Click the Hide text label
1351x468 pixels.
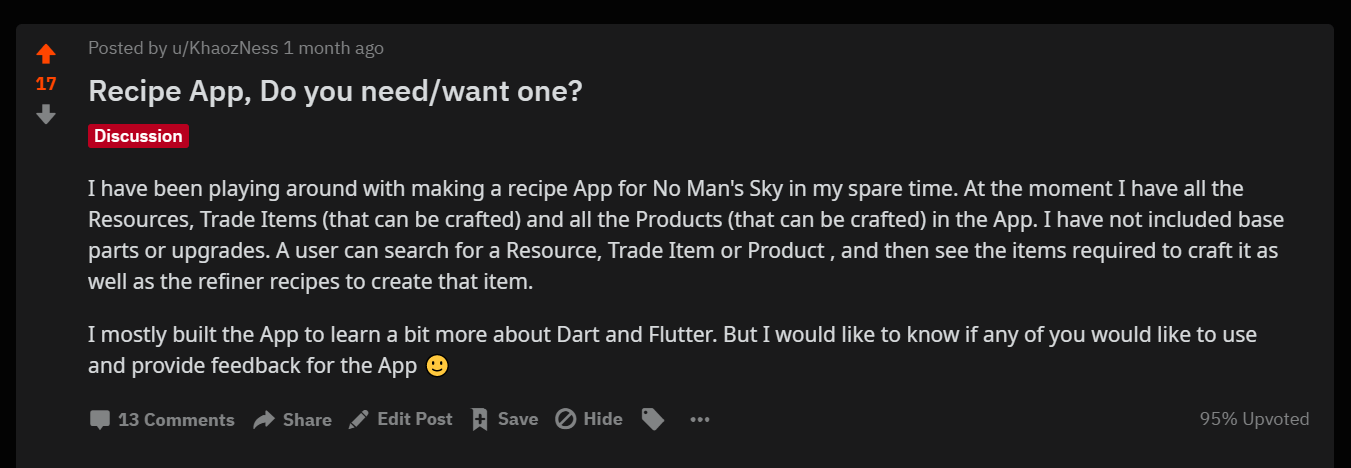pyautogui.click(x=603, y=419)
